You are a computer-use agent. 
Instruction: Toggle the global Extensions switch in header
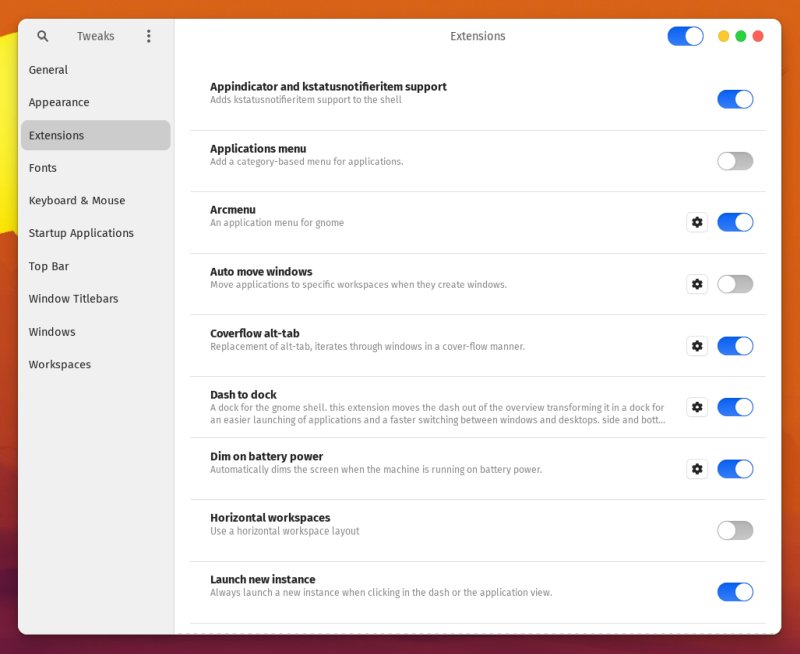[685, 36]
